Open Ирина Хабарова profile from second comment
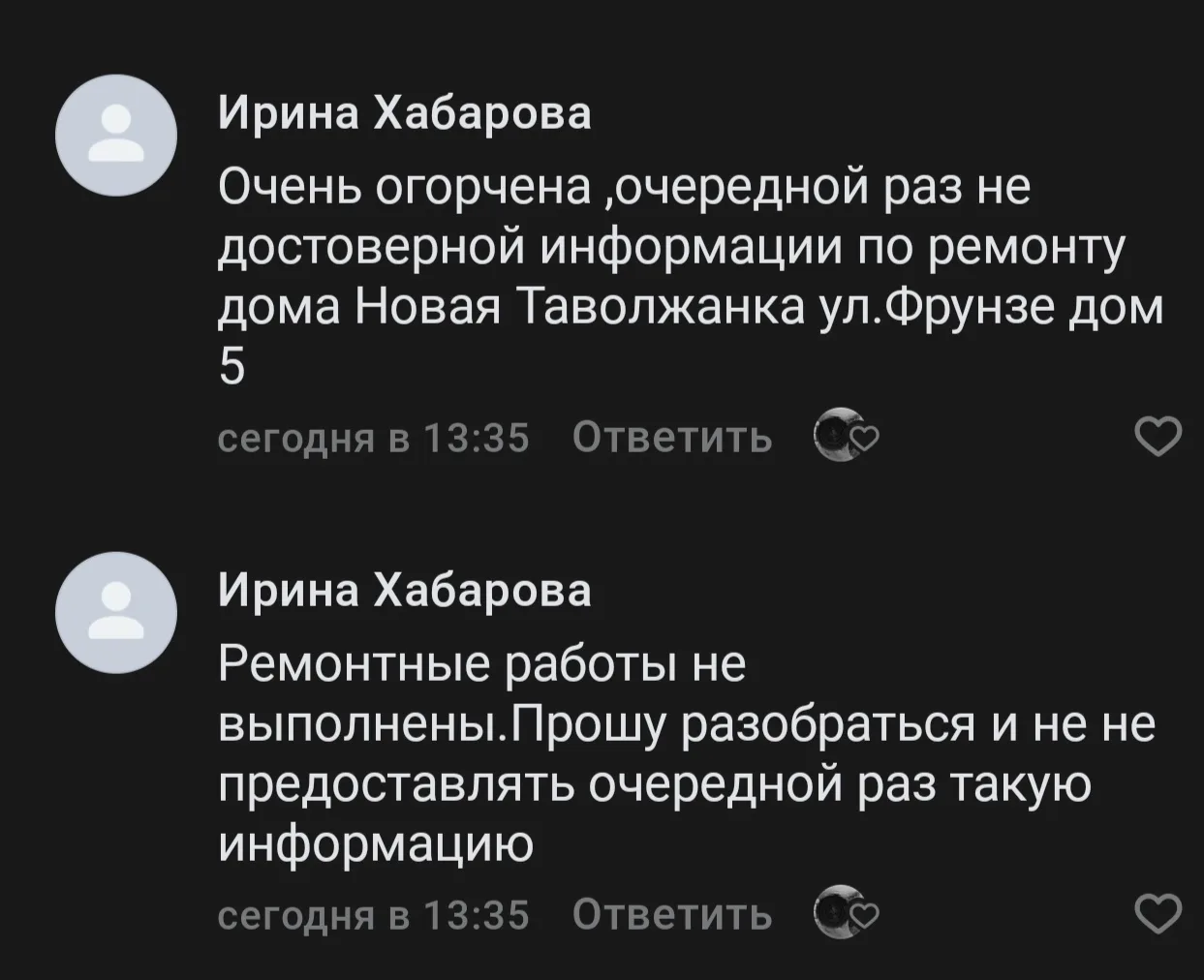Screen dimensions: 1204x980 coord(404,590)
